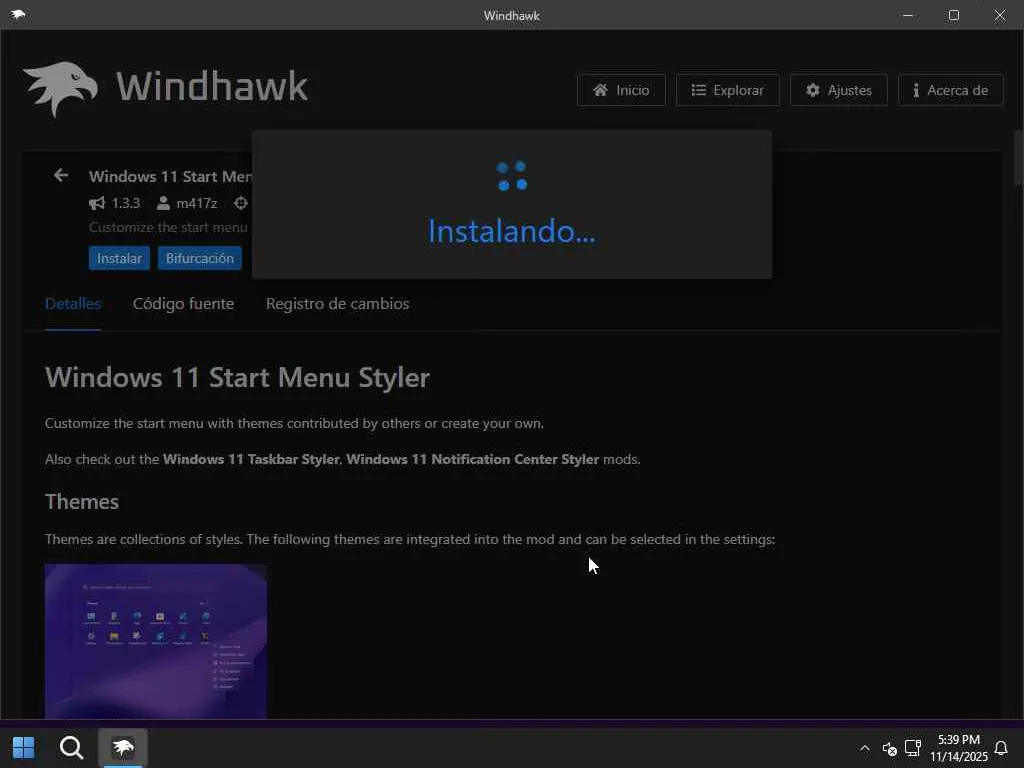The height and width of the screenshot is (768, 1024).
Task: Click the Windows 11 Start Menu Styler heading
Action: pos(238,377)
